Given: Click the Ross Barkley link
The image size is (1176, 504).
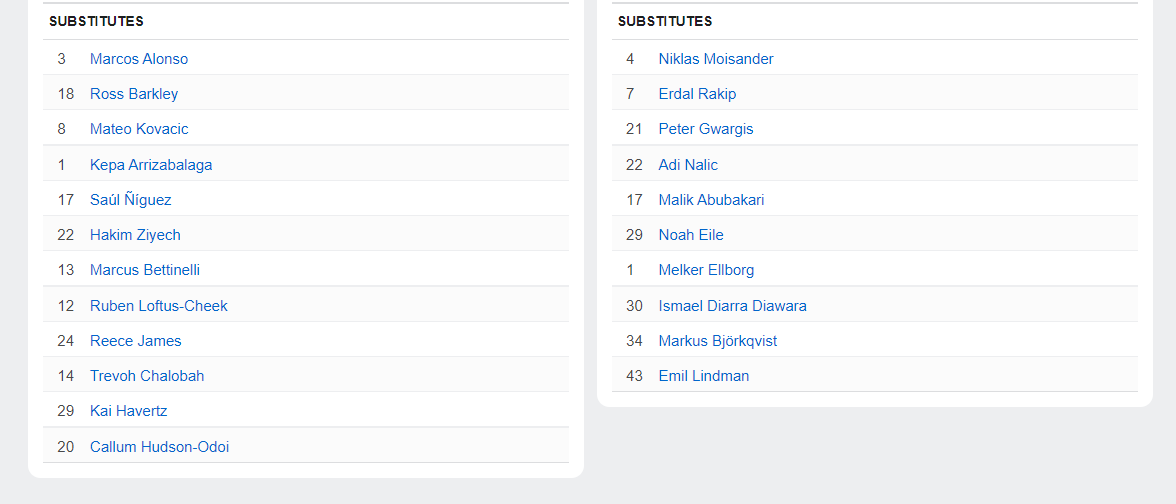Looking at the screenshot, I should (134, 94).
